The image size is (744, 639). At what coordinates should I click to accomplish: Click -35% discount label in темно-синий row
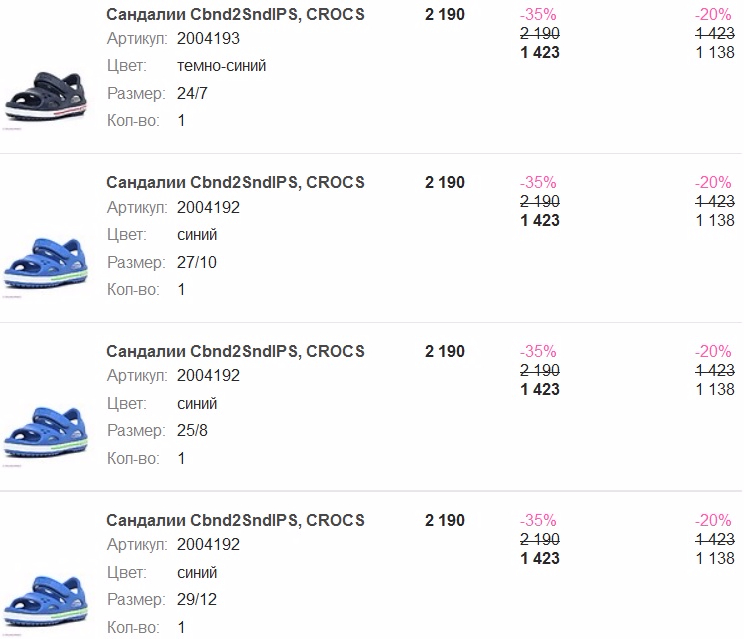click(x=538, y=14)
